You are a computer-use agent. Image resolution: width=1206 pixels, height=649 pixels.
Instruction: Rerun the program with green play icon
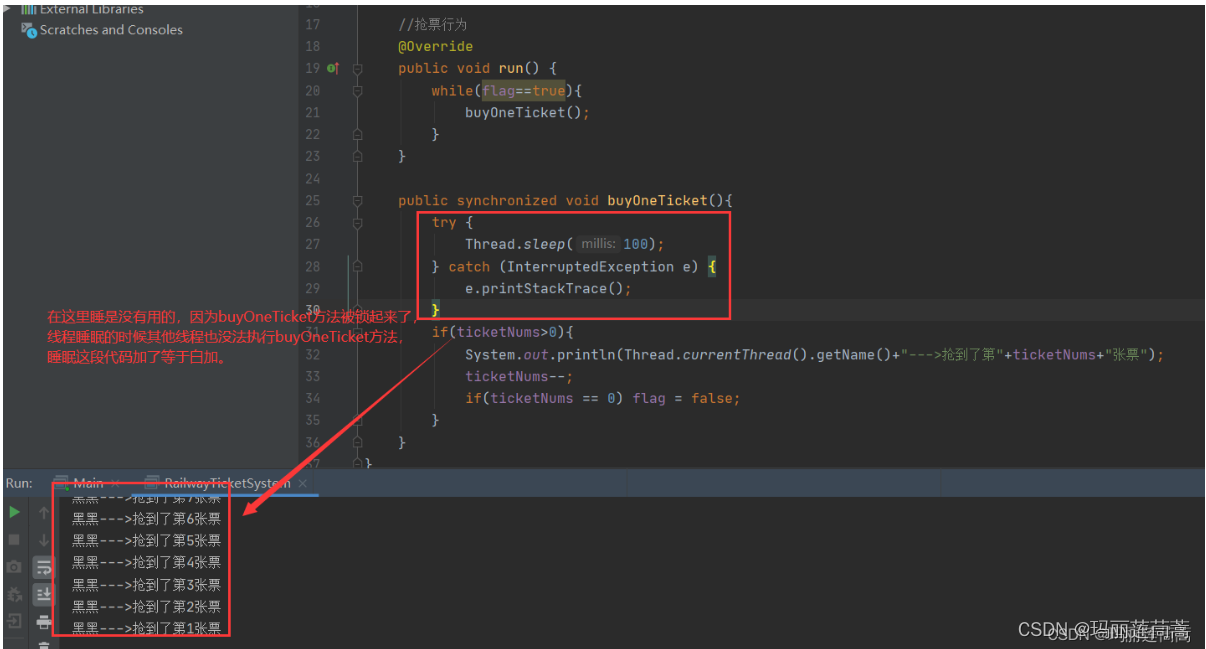[13, 512]
